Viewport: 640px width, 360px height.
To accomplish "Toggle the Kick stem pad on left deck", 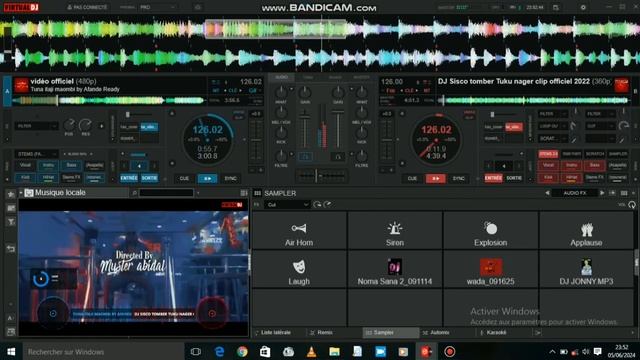I will coord(25,178).
